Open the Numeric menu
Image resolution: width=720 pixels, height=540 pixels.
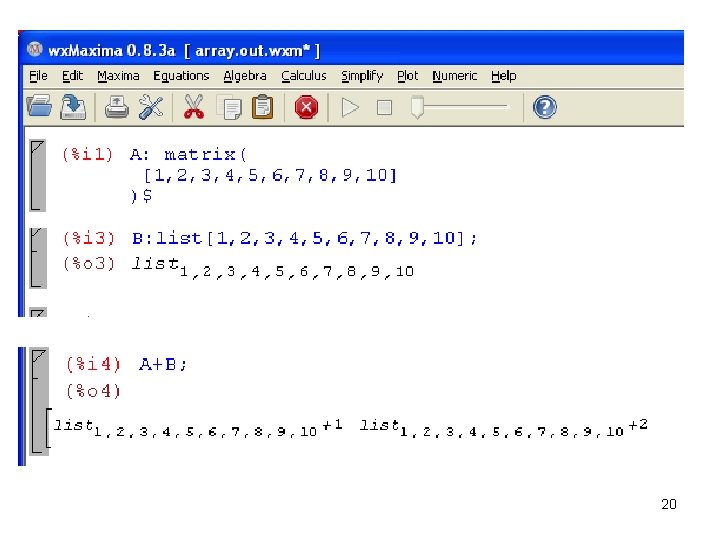pos(455,76)
